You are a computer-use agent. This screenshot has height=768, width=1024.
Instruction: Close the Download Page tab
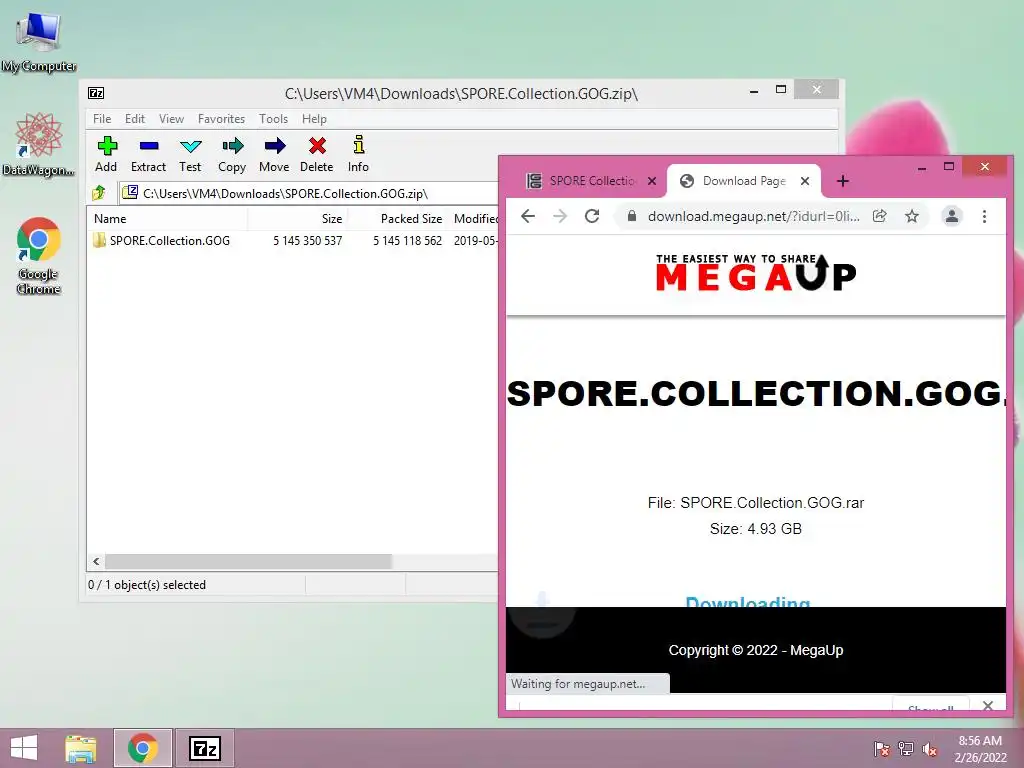805,181
